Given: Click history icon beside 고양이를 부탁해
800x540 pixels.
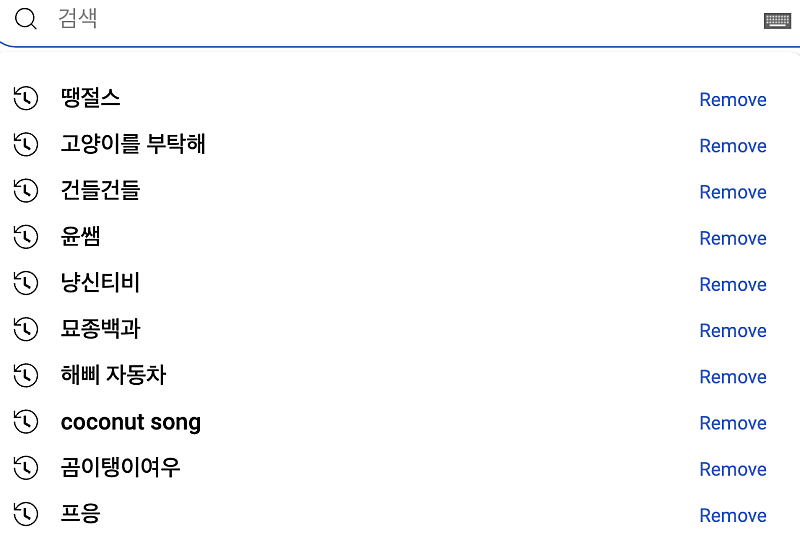Looking at the screenshot, I should tap(26, 144).
